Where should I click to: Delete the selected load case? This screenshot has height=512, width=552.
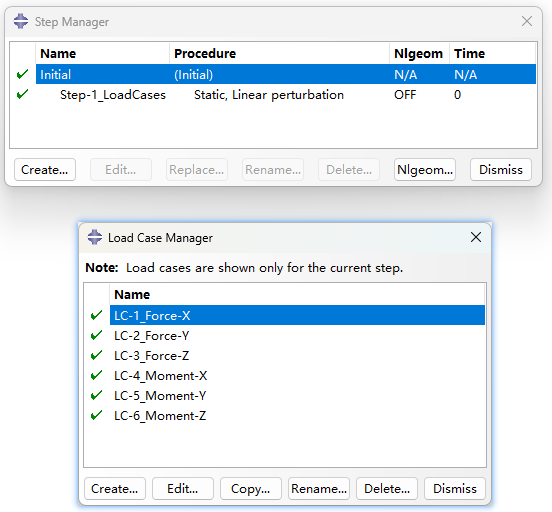click(x=387, y=488)
